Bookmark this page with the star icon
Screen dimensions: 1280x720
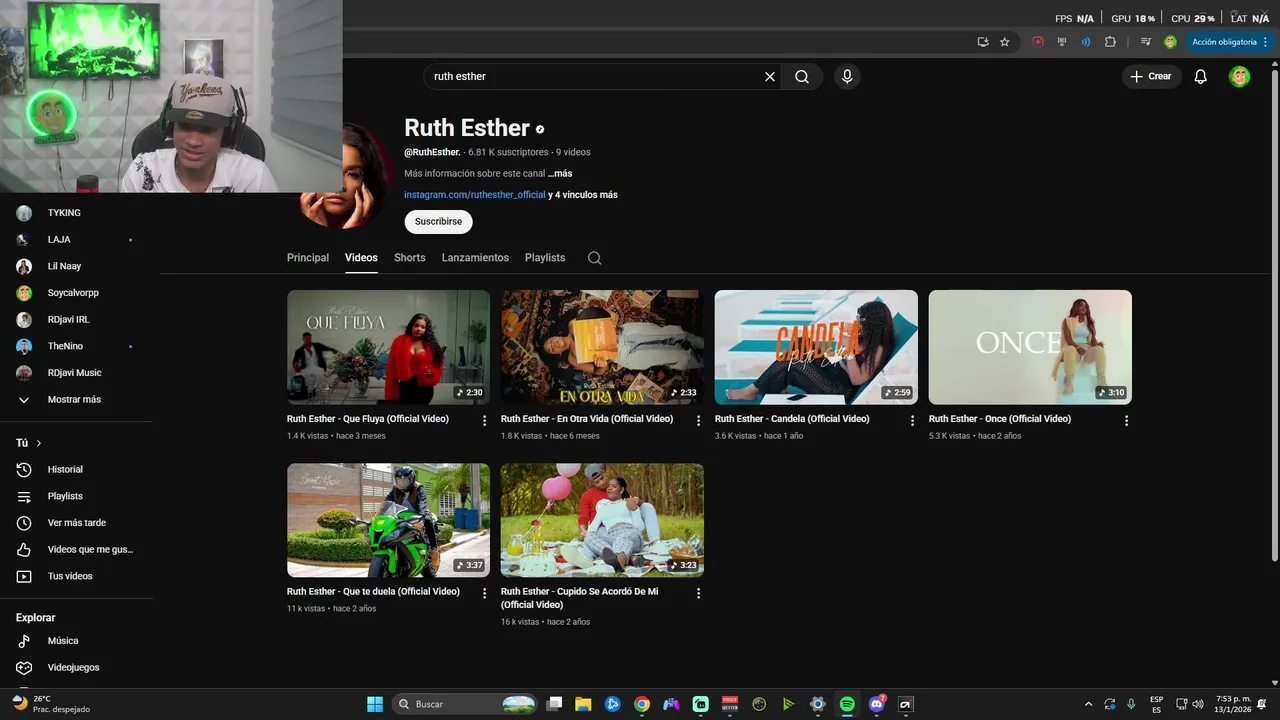point(1004,42)
